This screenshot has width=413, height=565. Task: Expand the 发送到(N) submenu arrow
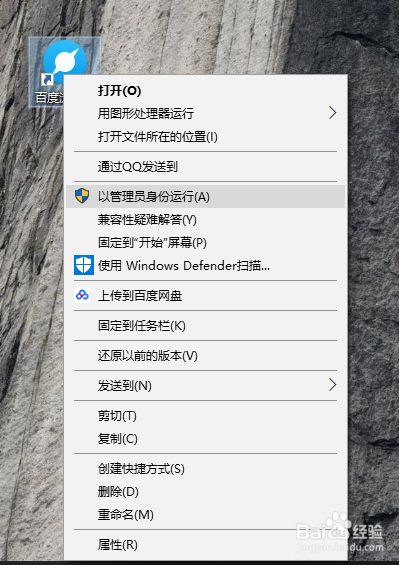332,385
